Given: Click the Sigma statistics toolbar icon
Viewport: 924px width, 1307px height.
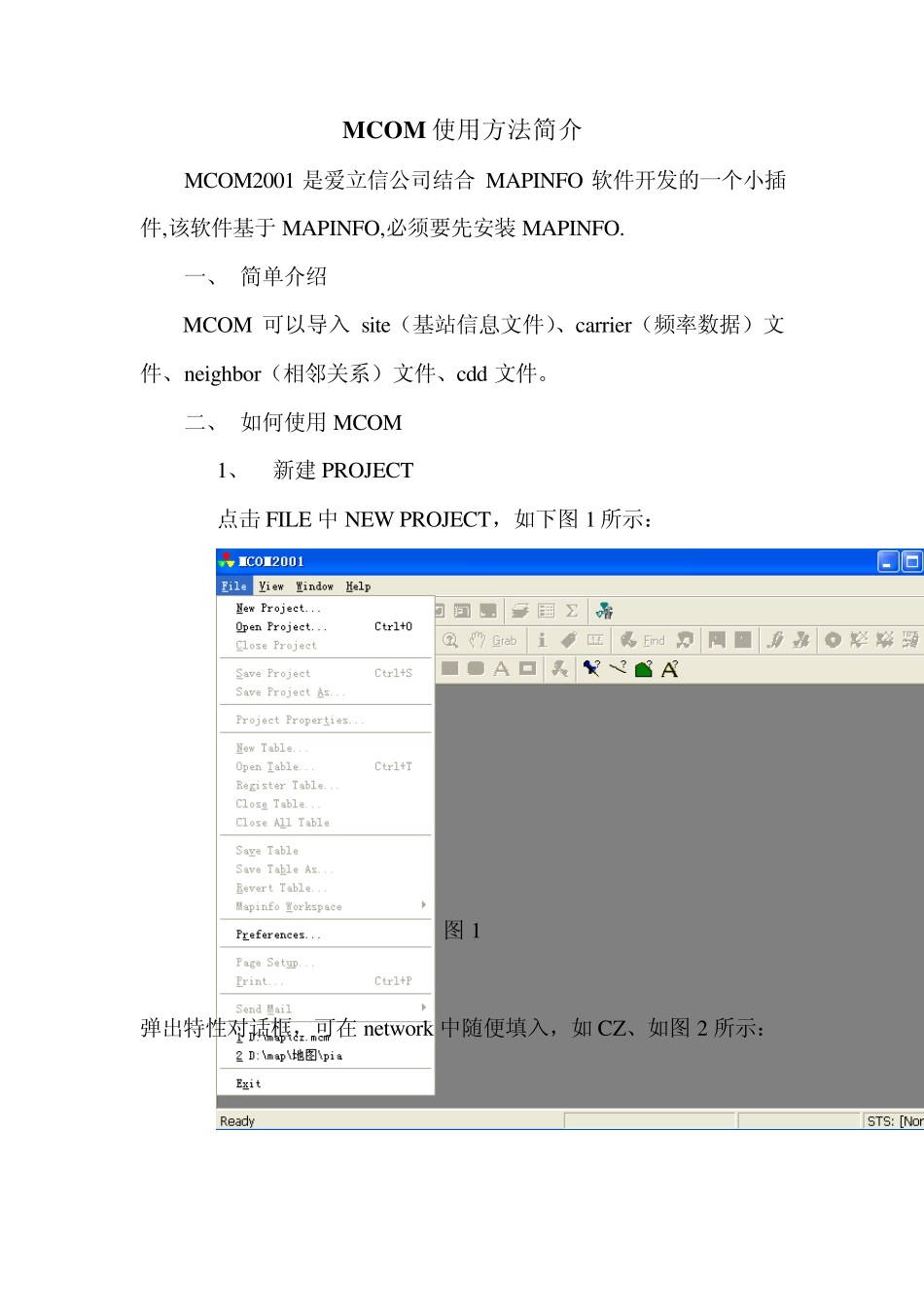Looking at the screenshot, I should [x=572, y=611].
